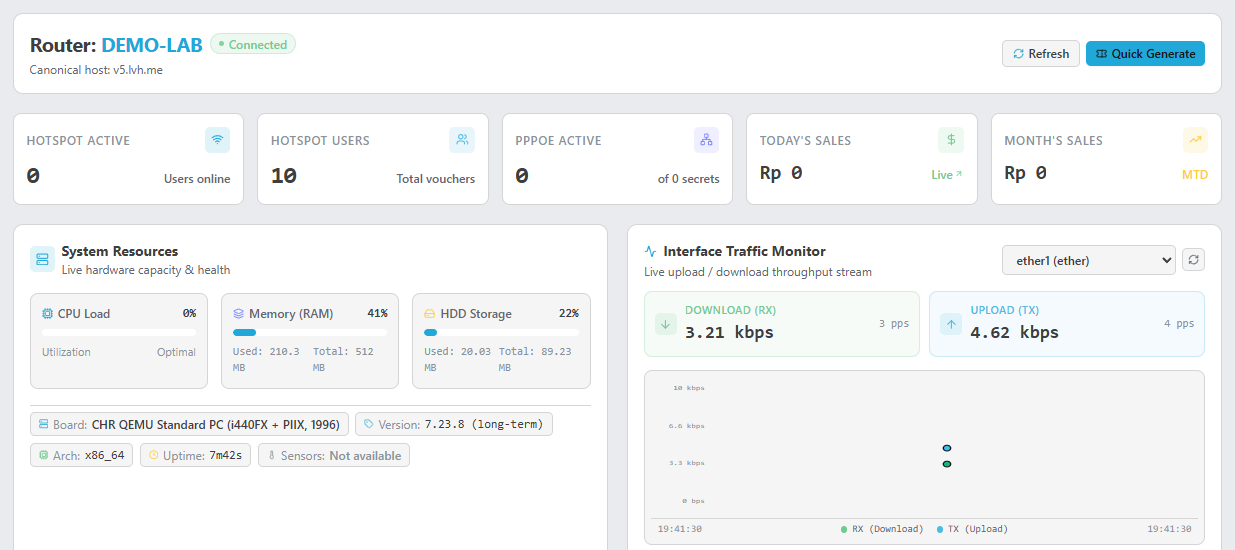Click the Memory (RAM) usage bar
Viewport: 1235px width, 550px height.
point(310,332)
